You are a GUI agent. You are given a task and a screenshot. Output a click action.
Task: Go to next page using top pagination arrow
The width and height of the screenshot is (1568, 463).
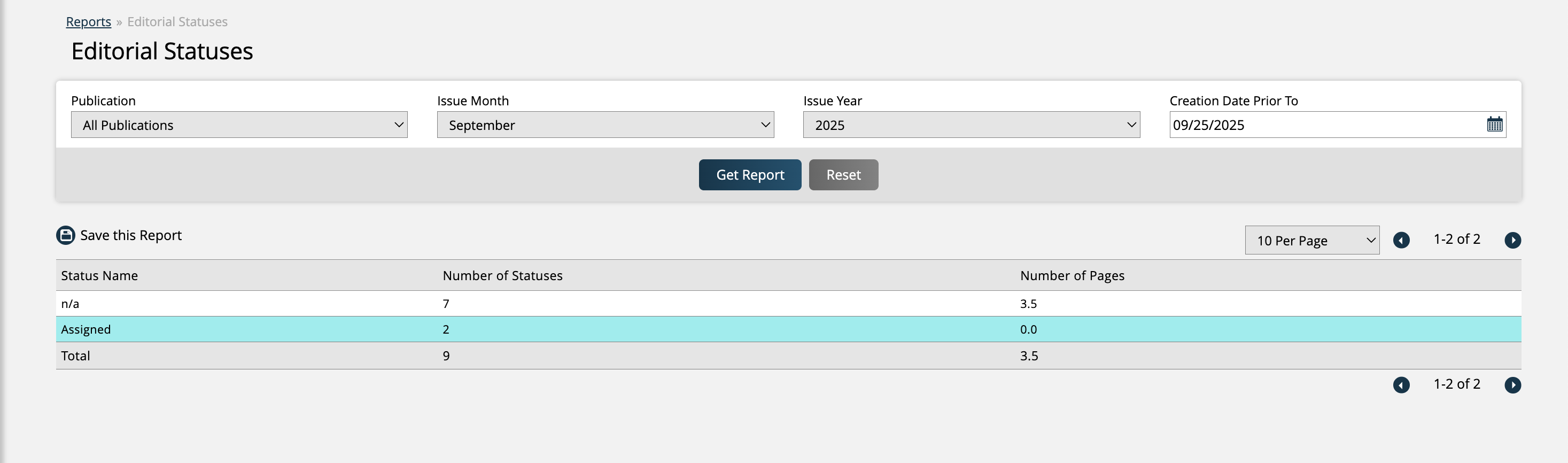(1512, 240)
